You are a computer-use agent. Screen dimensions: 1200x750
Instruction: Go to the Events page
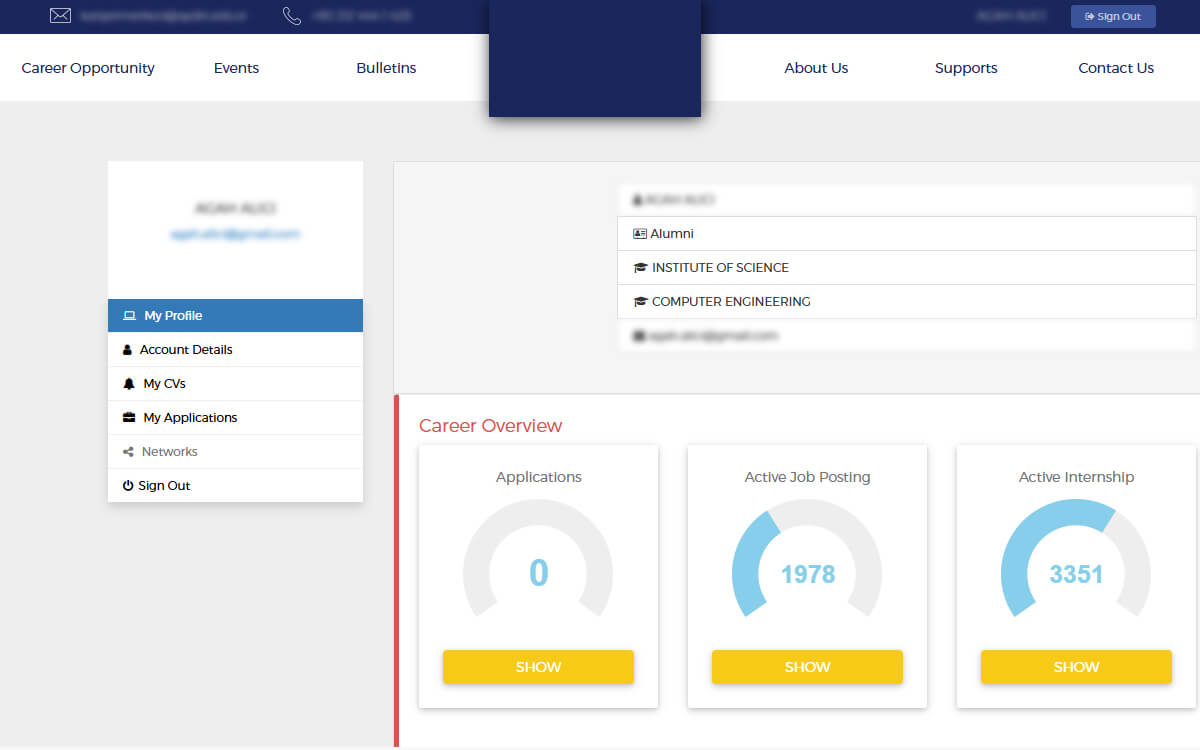tap(236, 68)
